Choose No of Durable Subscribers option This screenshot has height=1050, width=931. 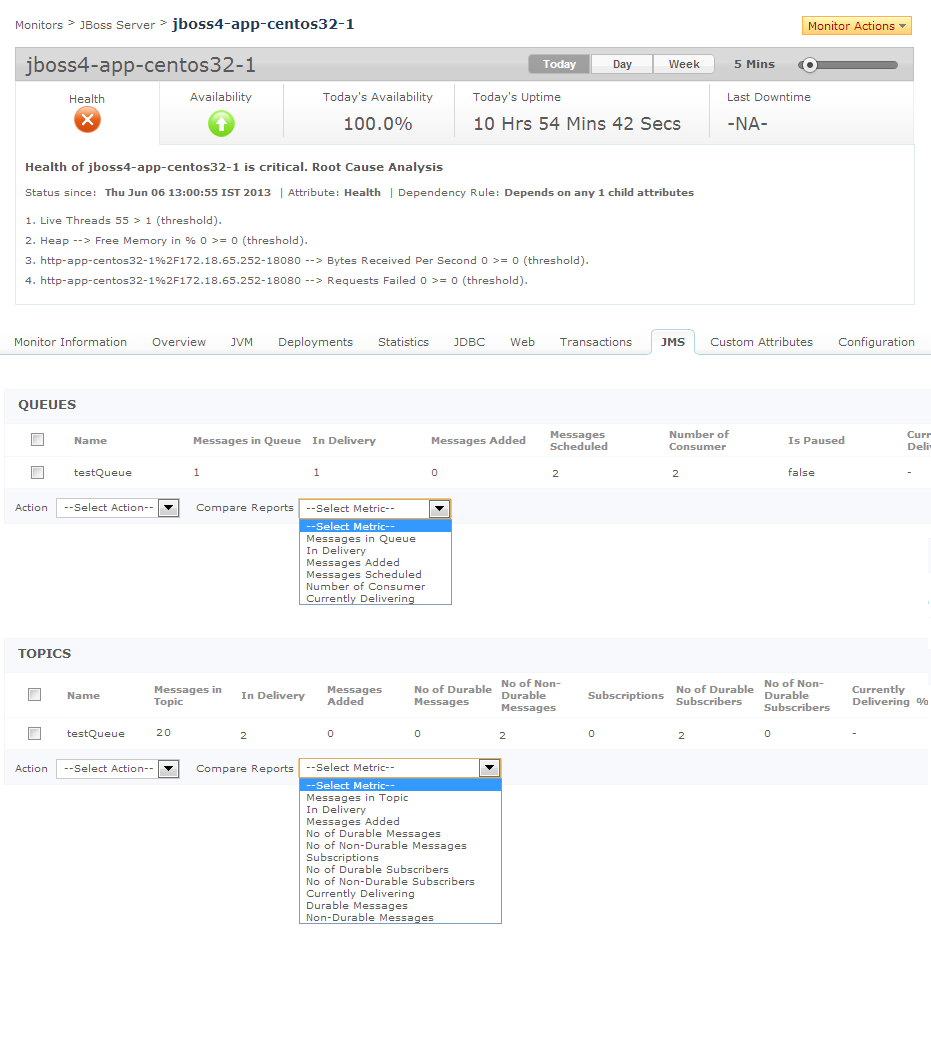click(400, 870)
